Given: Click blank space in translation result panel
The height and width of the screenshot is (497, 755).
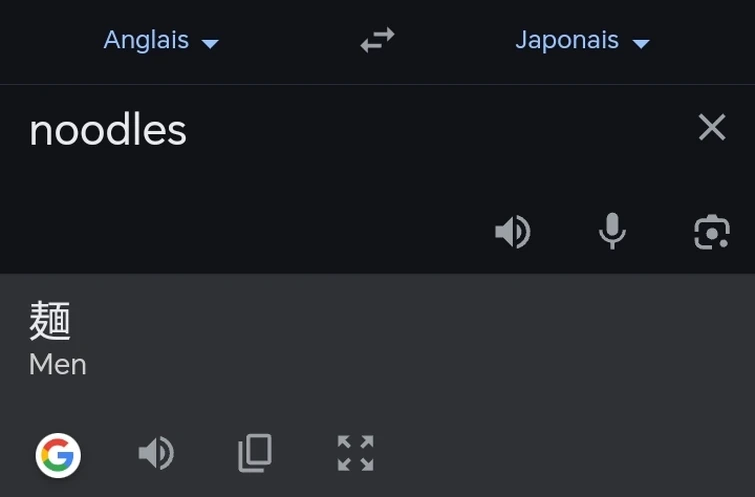Looking at the screenshot, I should 500,350.
